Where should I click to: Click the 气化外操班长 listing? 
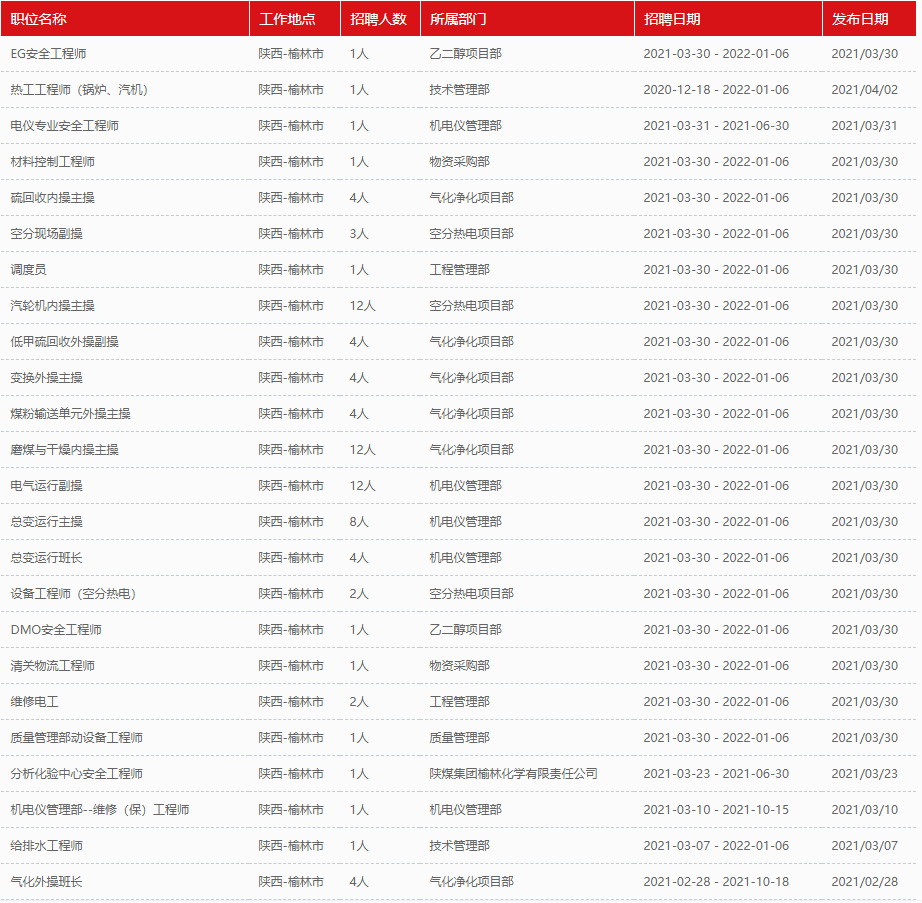[46, 882]
